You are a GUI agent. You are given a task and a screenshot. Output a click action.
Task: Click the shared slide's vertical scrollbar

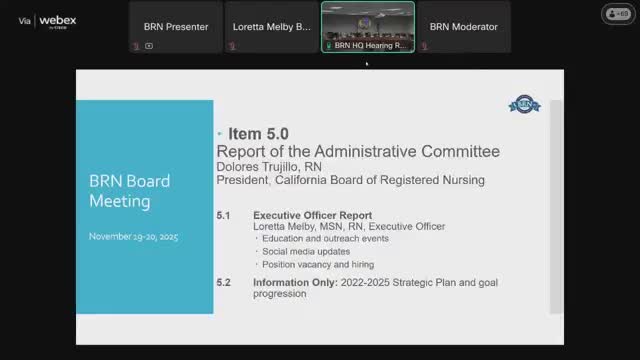(x=556, y=207)
